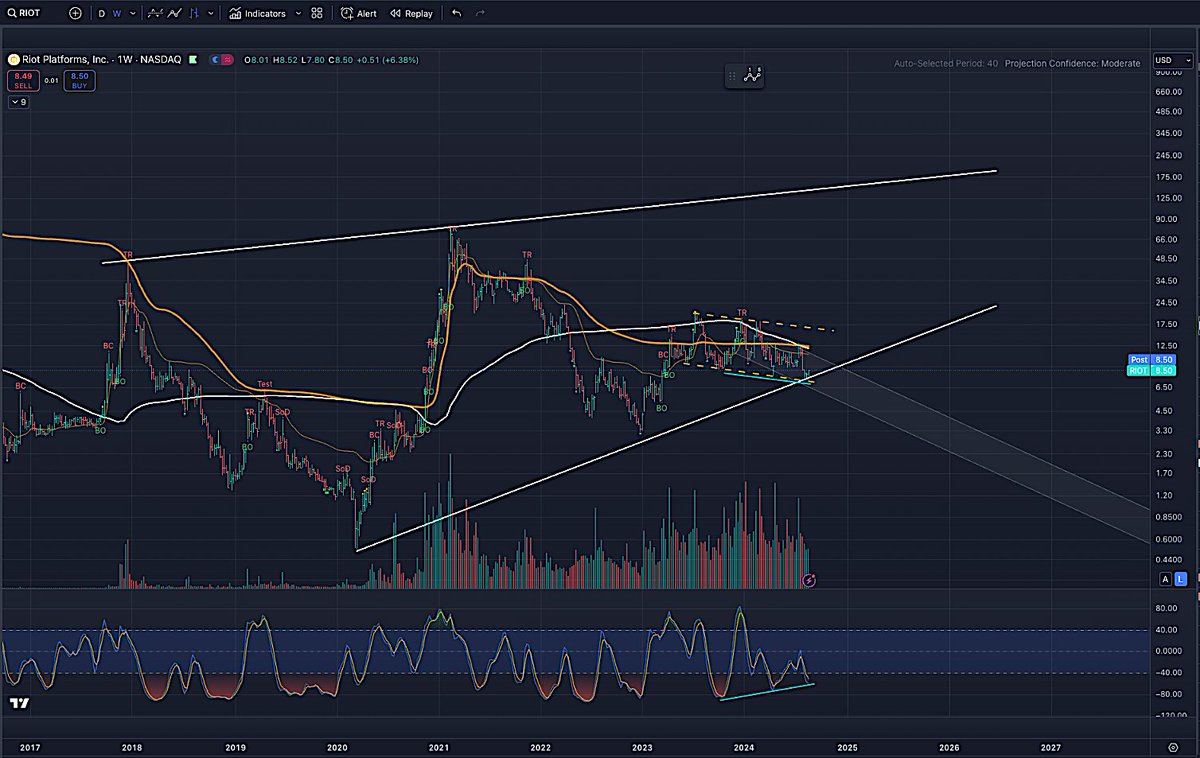Click the 8.50 BUY button
Viewport: 1200px width, 758px height.
pos(80,80)
